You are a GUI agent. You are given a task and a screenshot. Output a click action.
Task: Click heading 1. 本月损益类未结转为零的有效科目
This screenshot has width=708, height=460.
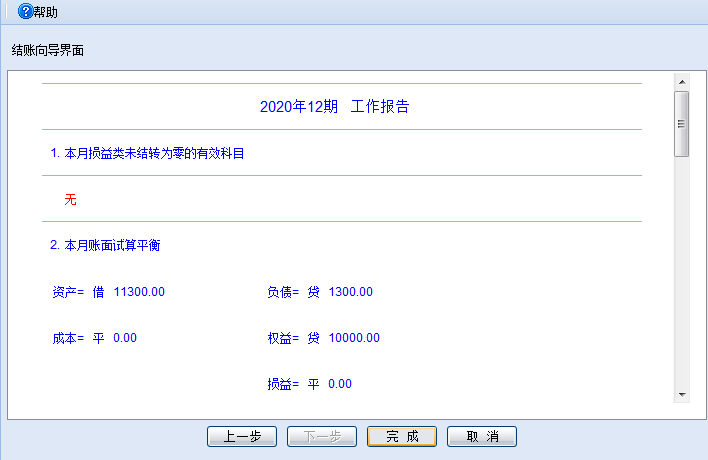(147, 153)
